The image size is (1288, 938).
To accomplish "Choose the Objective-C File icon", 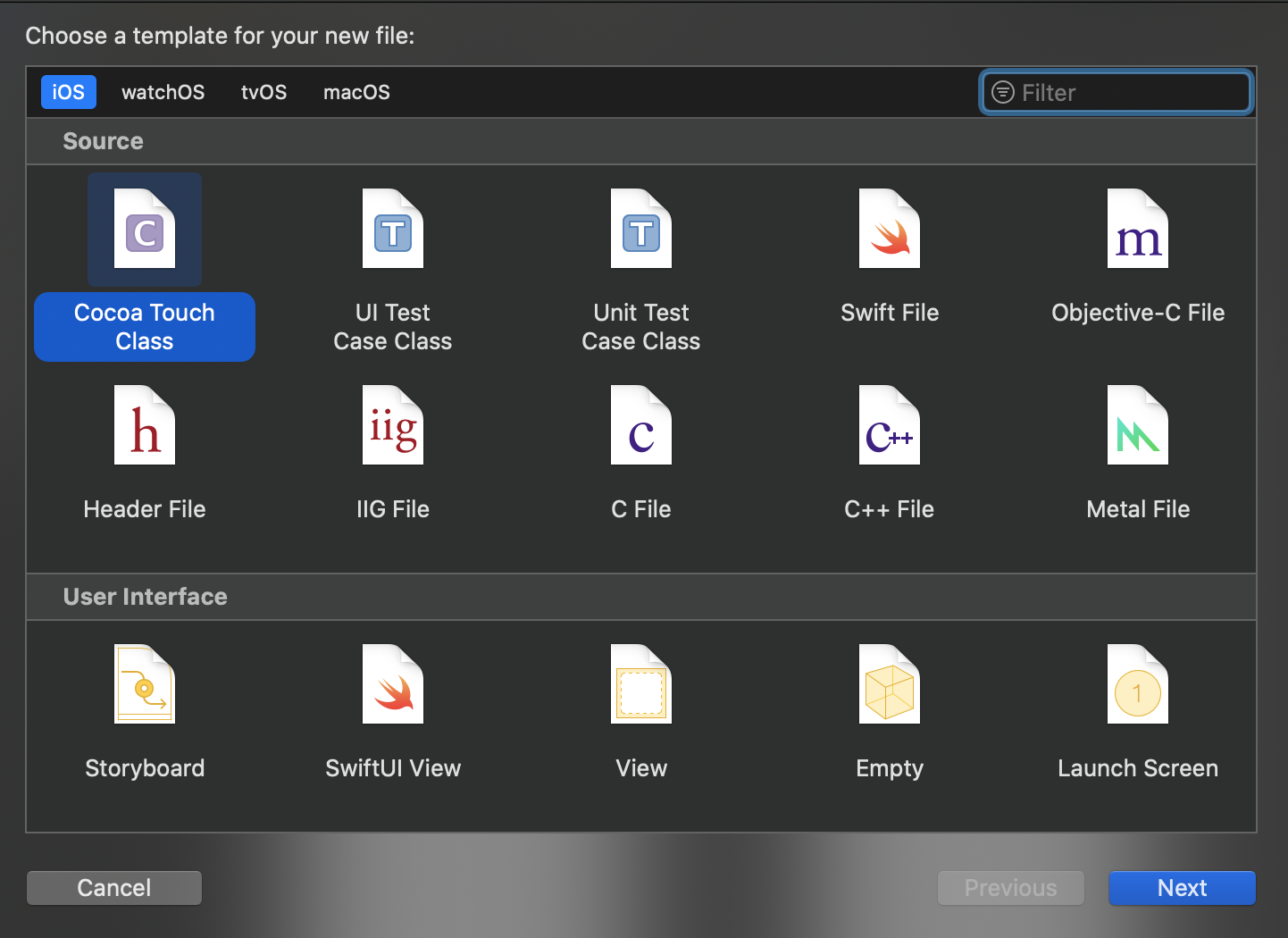I will [x=1138, y=229].
